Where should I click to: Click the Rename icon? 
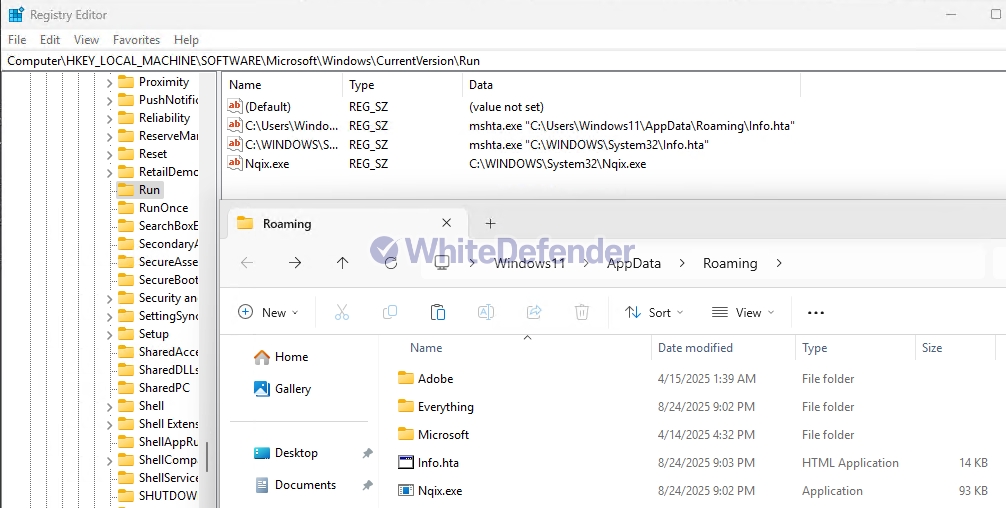pyautogui.click(x=486, y=312)
